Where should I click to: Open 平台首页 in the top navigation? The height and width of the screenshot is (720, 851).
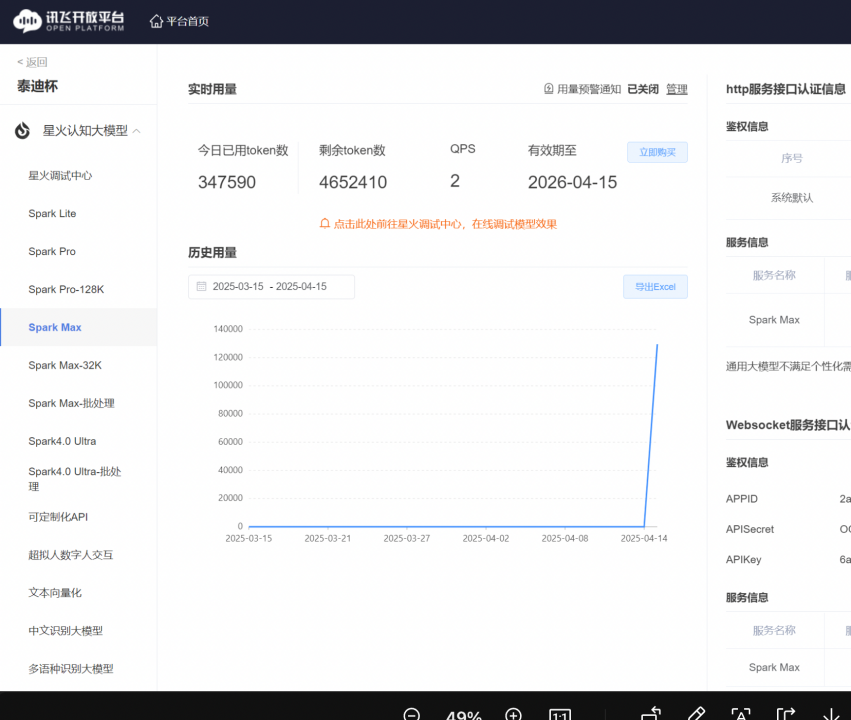187,21
